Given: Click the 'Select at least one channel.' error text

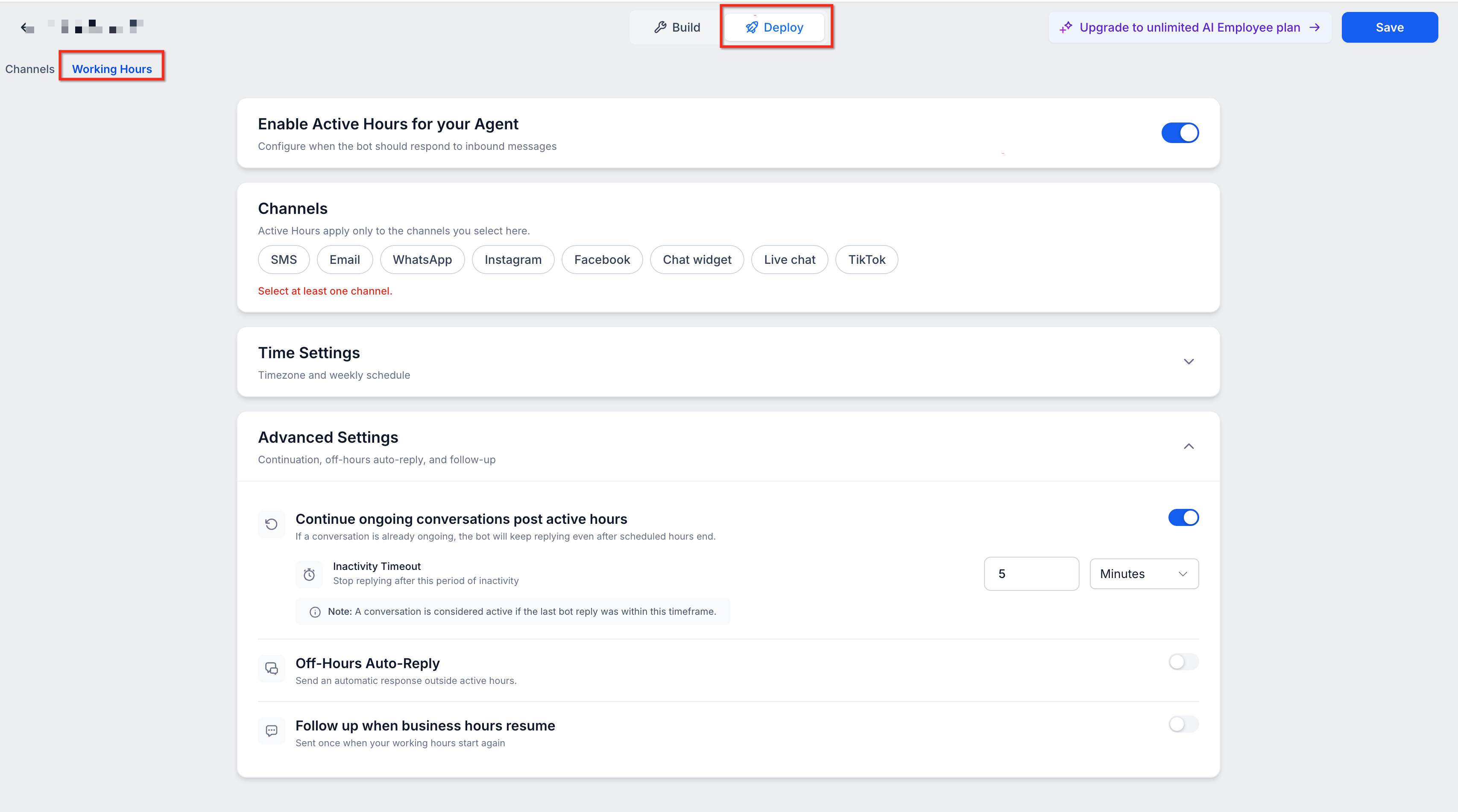Looking at the screenshot, I should pos(325,291).
